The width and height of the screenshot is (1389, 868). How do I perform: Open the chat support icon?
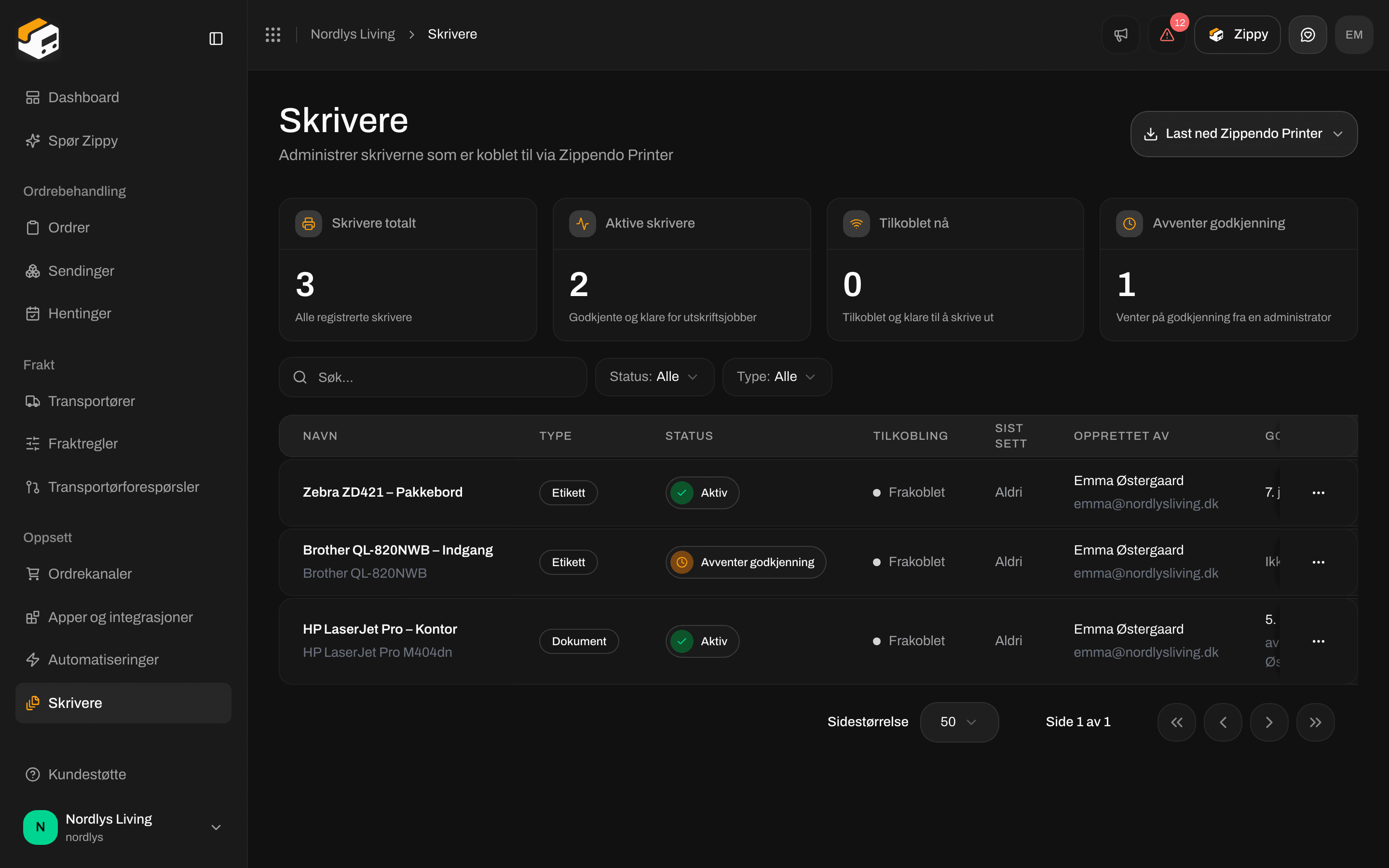(1307, 34)
